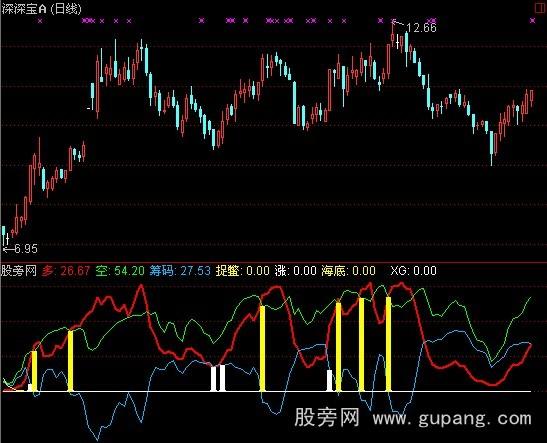Click the small red box icon at top-right corner
This screenshot has width=547, height=443.
point(540,8)
